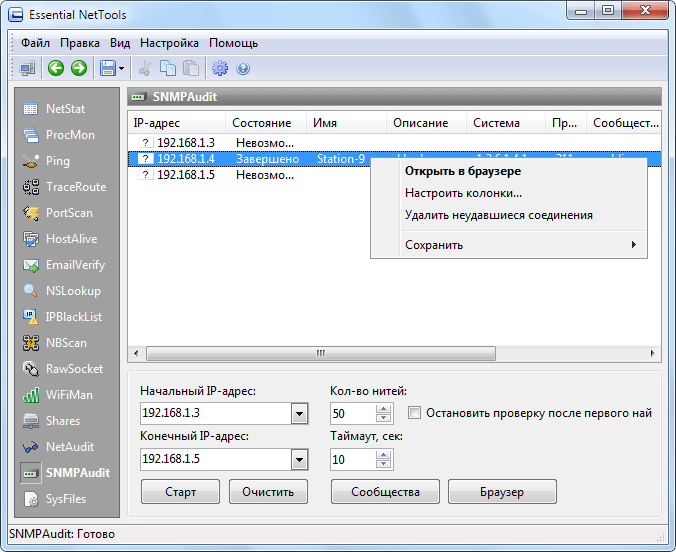Click the computer monitor toolbar icon

pyautogui.click(x=28, y=68)
